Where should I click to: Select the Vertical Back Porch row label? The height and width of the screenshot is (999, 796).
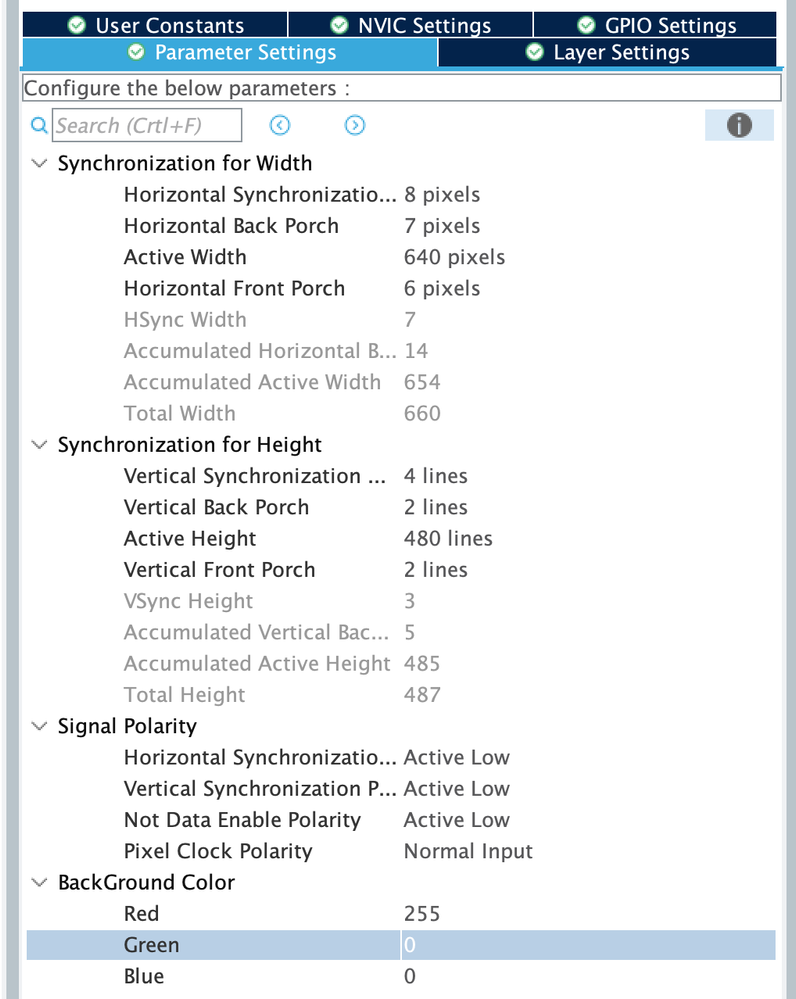point(217,507)
